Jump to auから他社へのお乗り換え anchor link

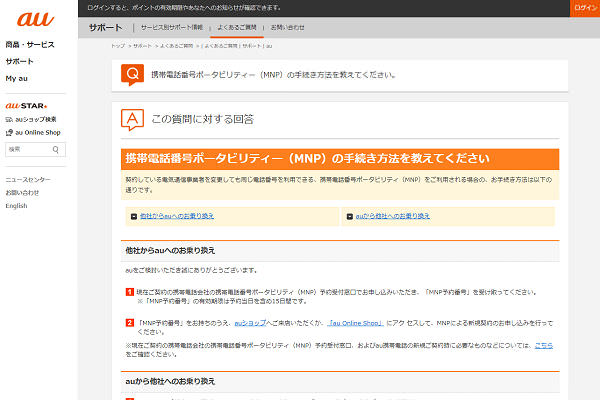[x=393, y=216]
